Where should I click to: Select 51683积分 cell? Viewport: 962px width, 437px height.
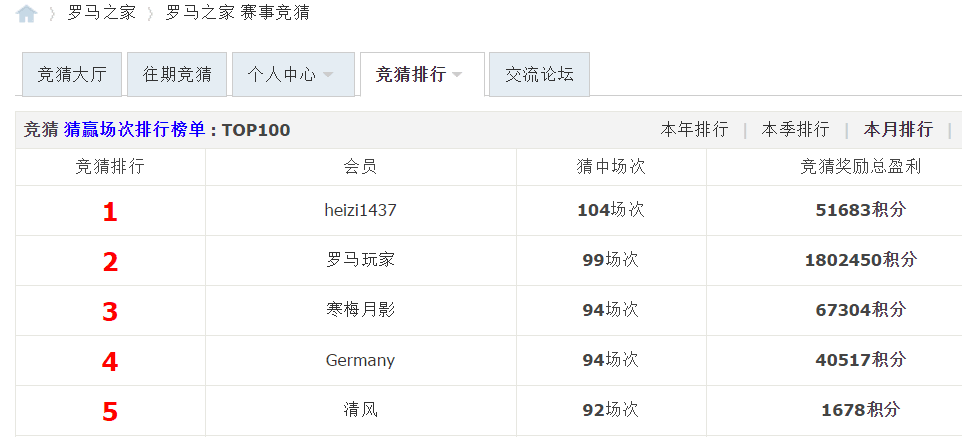click(x=861, y=211)
